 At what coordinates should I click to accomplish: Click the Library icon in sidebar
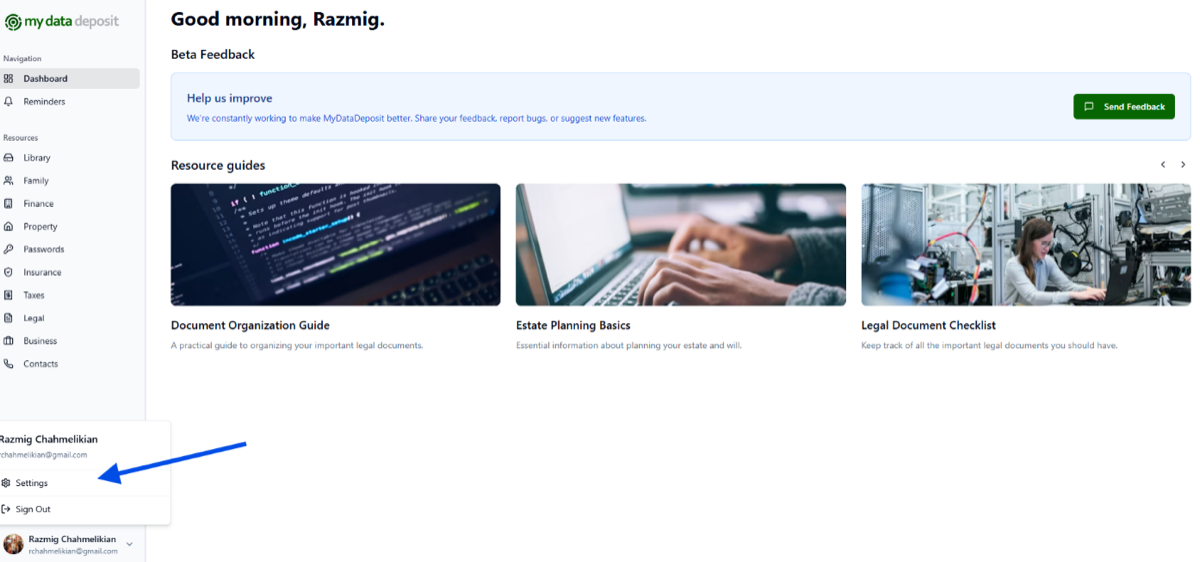pos(8,158)
